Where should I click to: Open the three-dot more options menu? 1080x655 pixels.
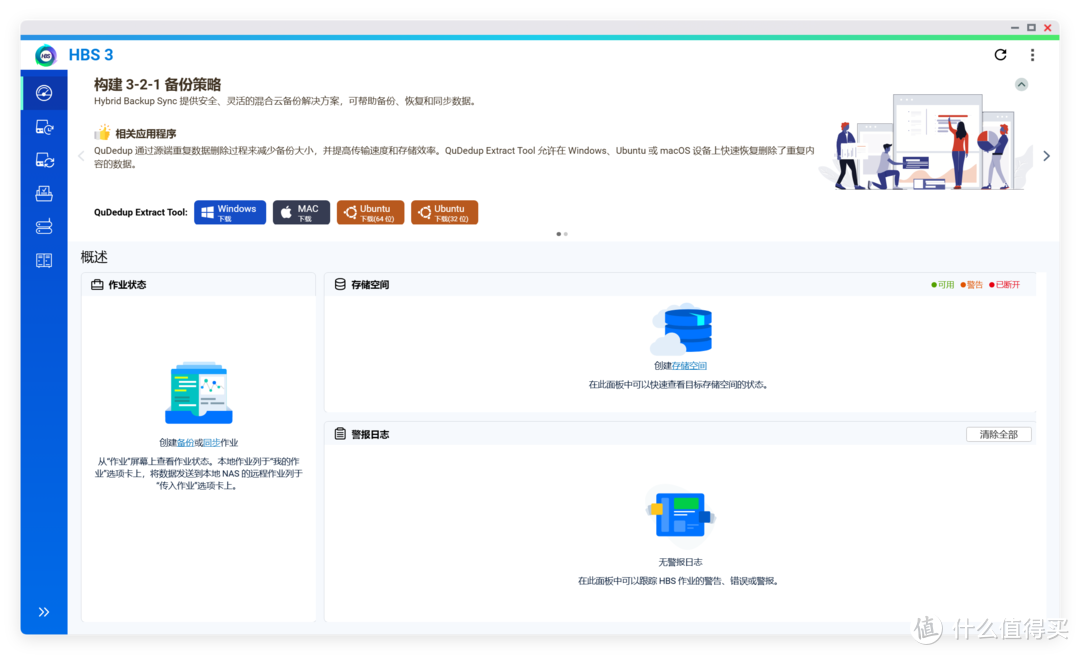[x=1032, y=55]
